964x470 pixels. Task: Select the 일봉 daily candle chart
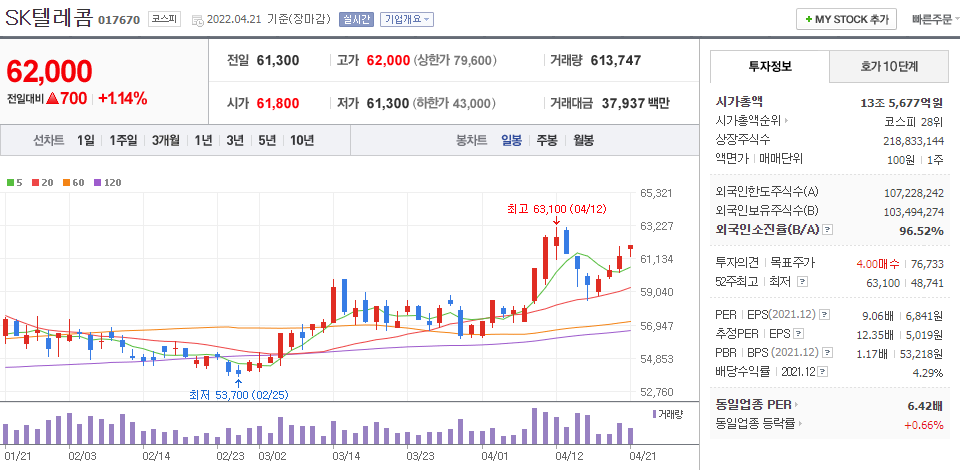(x=512, y=140)
